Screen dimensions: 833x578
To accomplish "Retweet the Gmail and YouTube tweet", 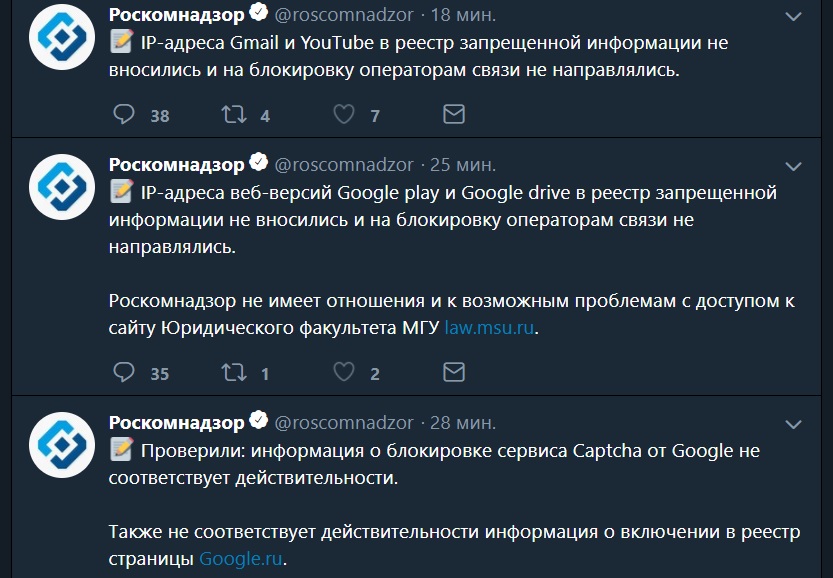I will click(233, 114).
